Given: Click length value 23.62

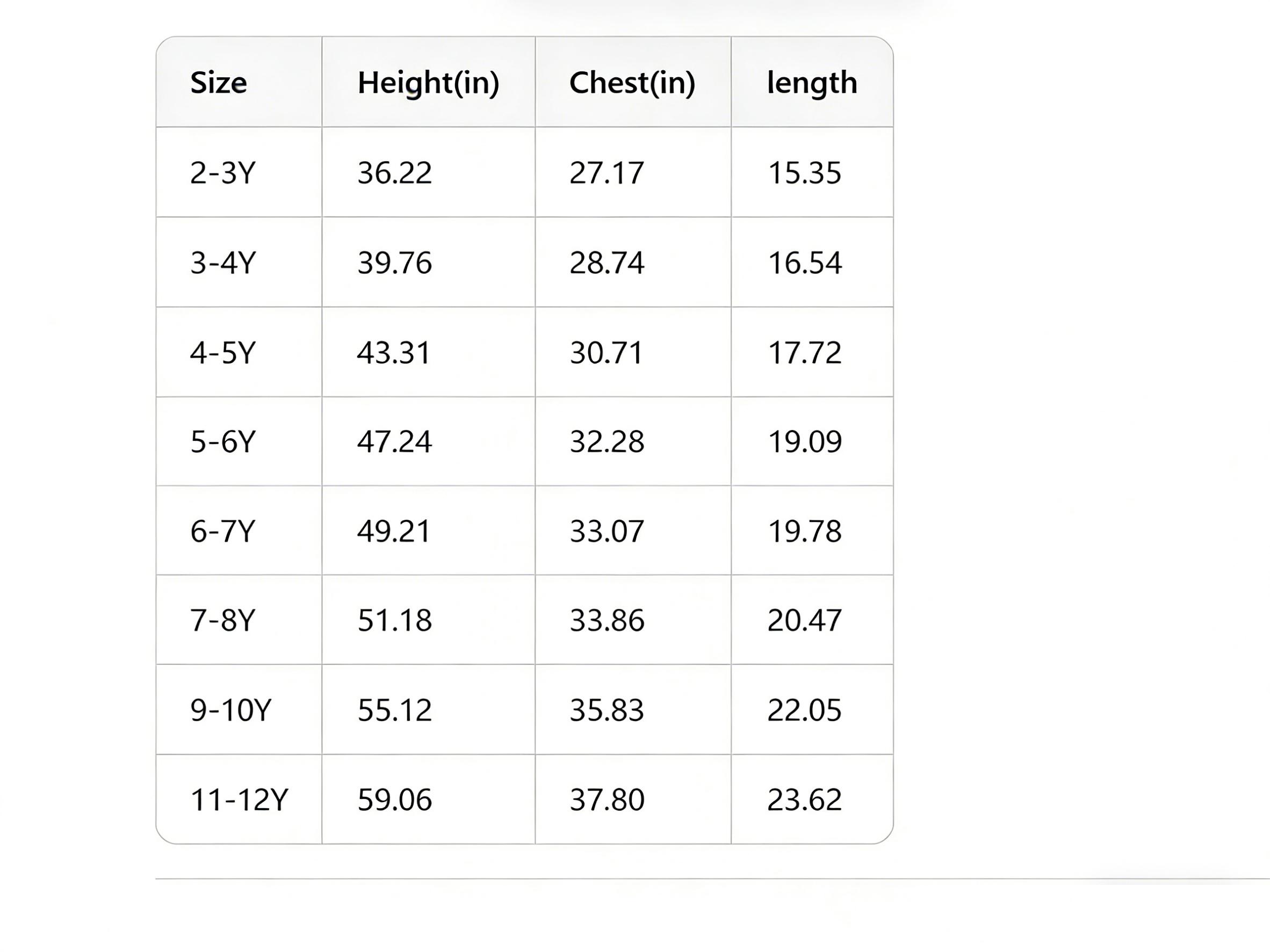Looking at the screenshot, I should coord(804,800).
